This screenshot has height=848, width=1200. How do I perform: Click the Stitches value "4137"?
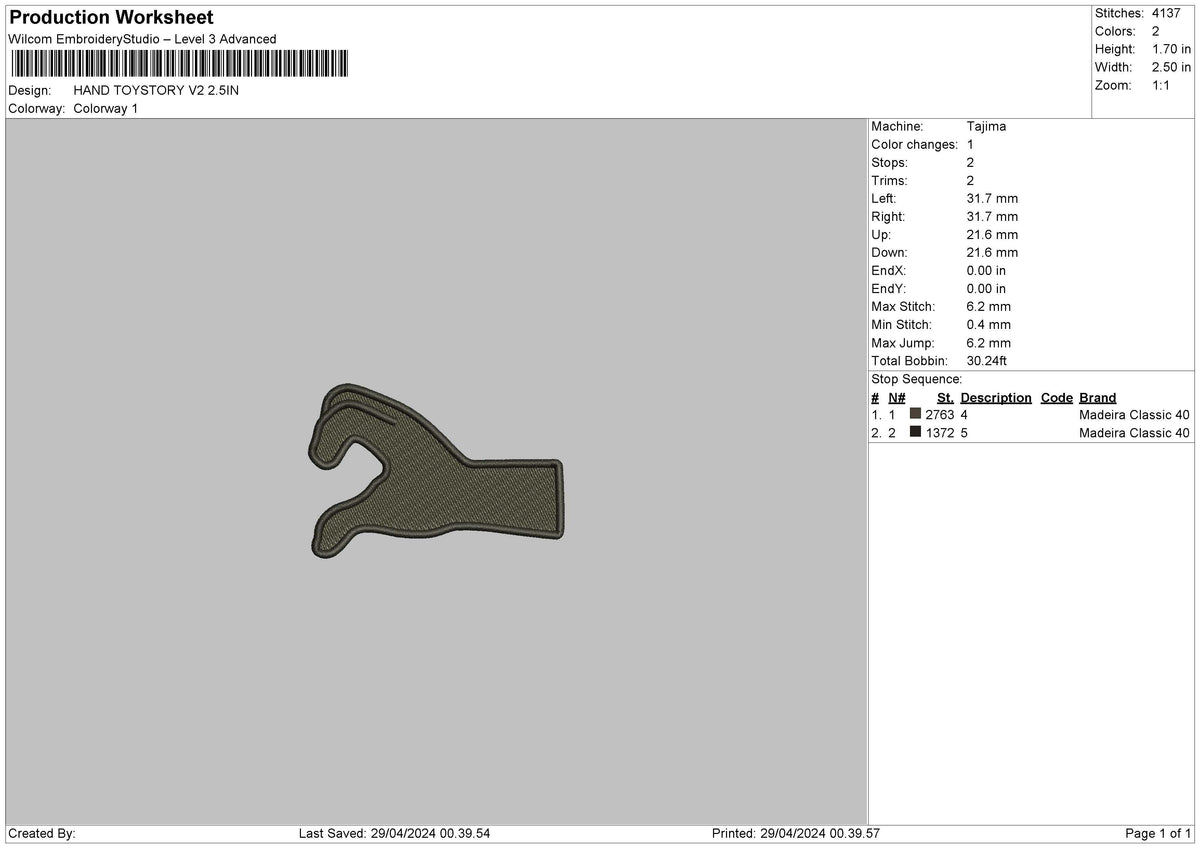coord(1168,13)
